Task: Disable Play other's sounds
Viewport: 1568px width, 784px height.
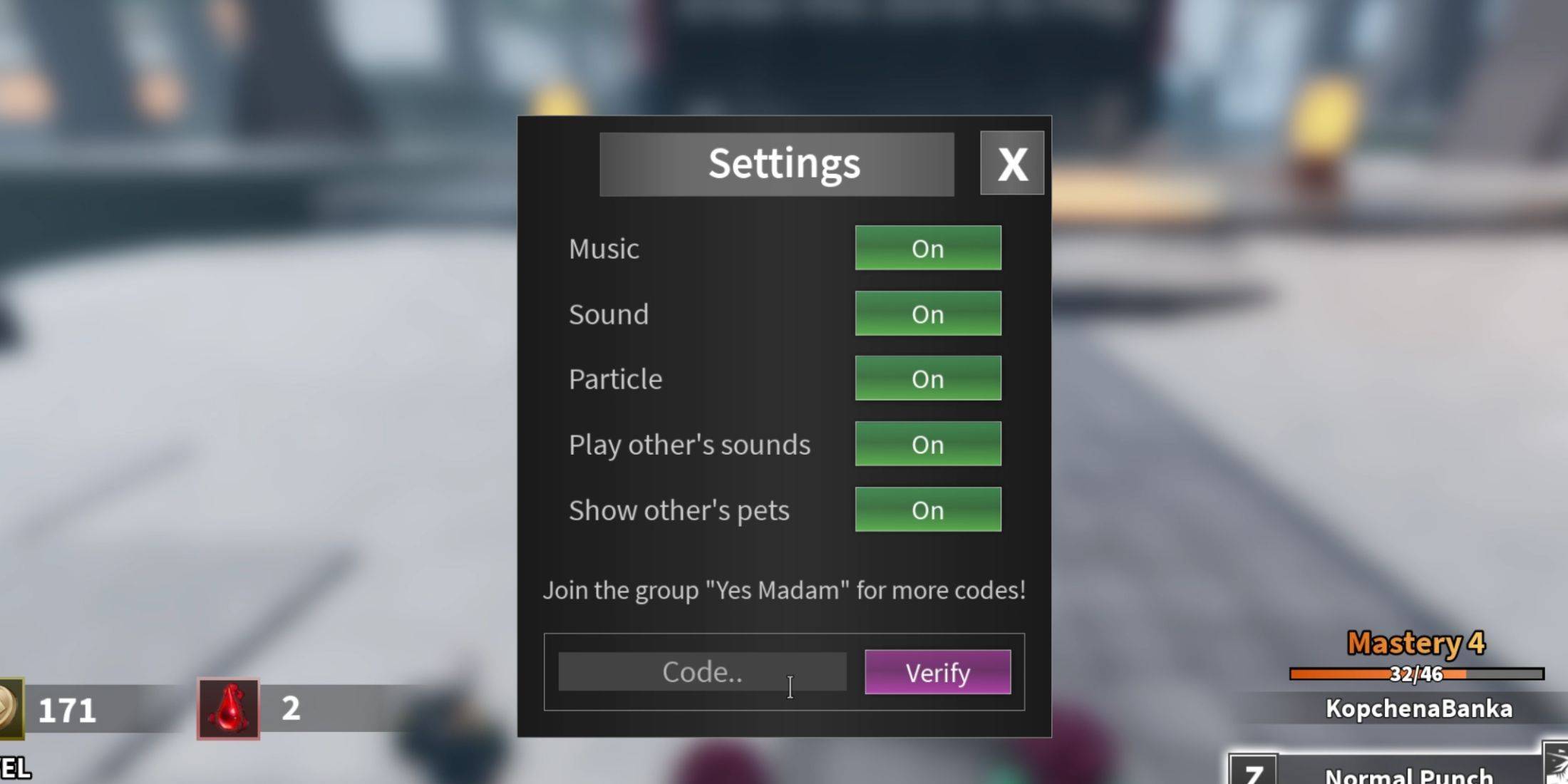Action: [927, 444]
